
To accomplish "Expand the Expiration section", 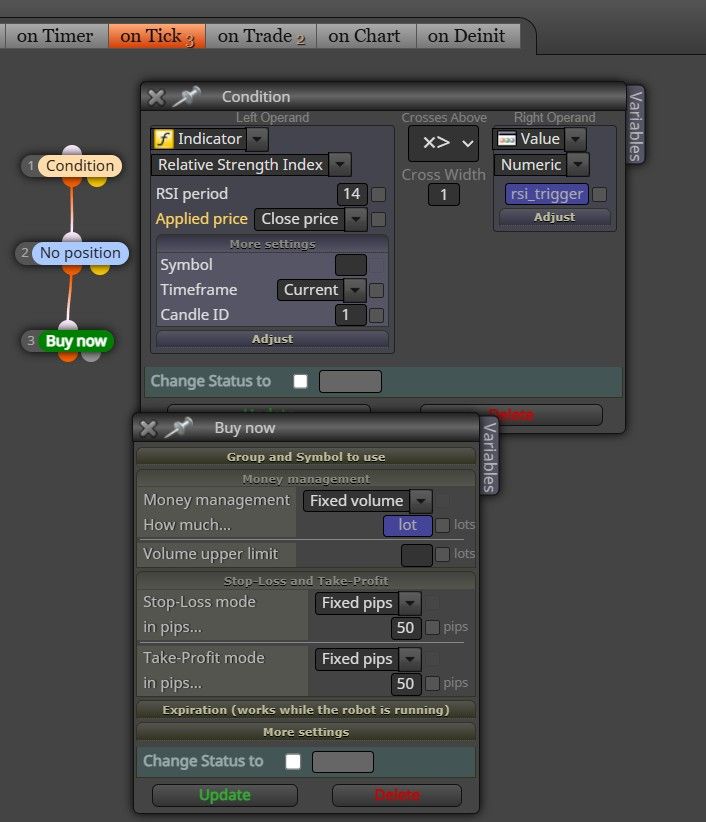I will coord(306,710).
